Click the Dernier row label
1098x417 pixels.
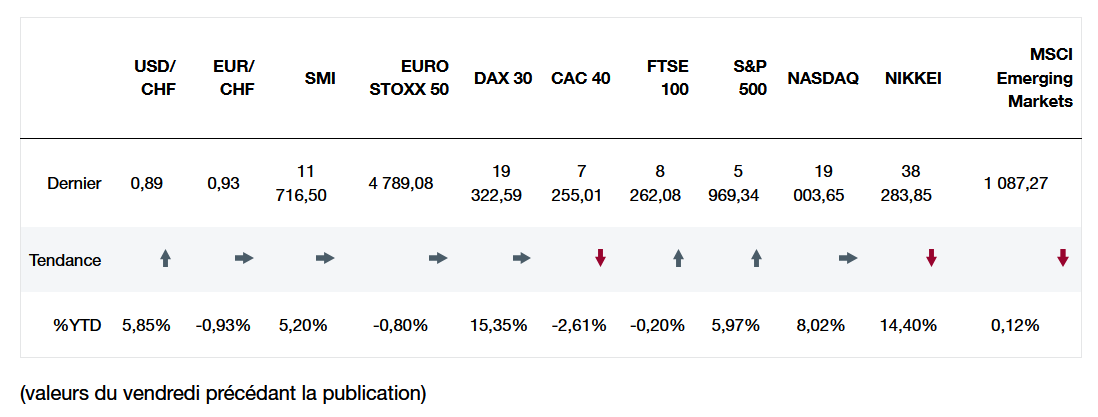pyautogui.click(x=74, y=184)
